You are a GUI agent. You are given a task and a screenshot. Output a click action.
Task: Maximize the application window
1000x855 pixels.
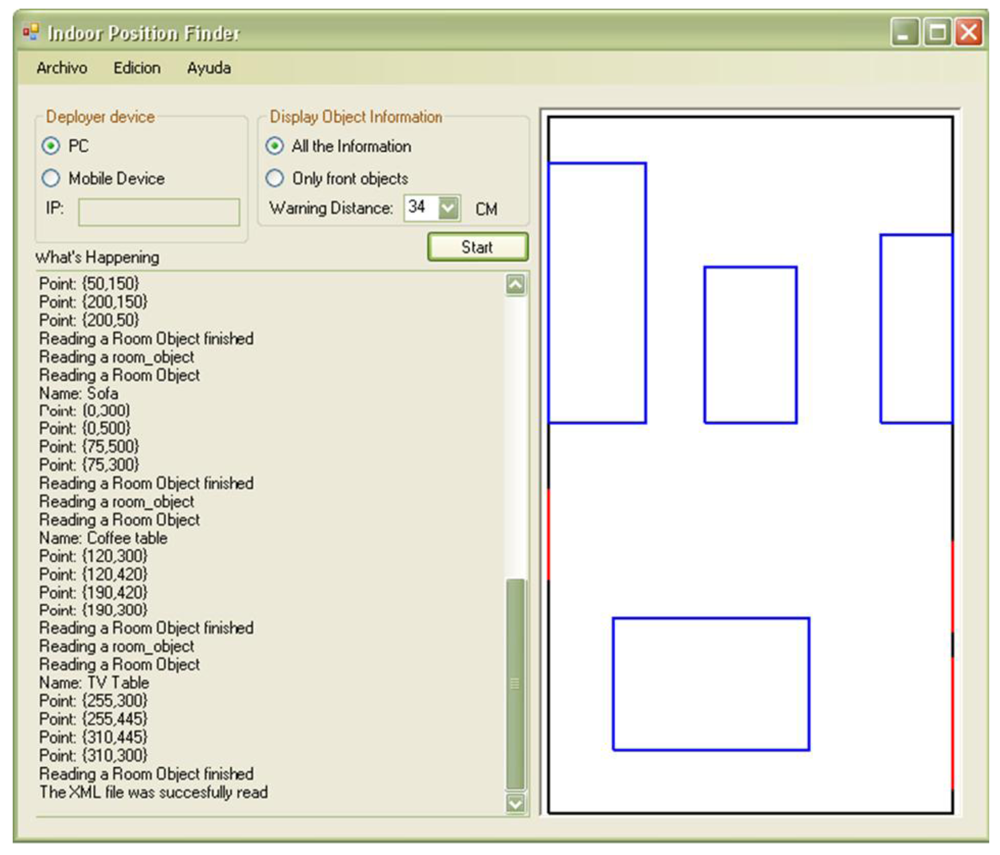coord(937,33)
